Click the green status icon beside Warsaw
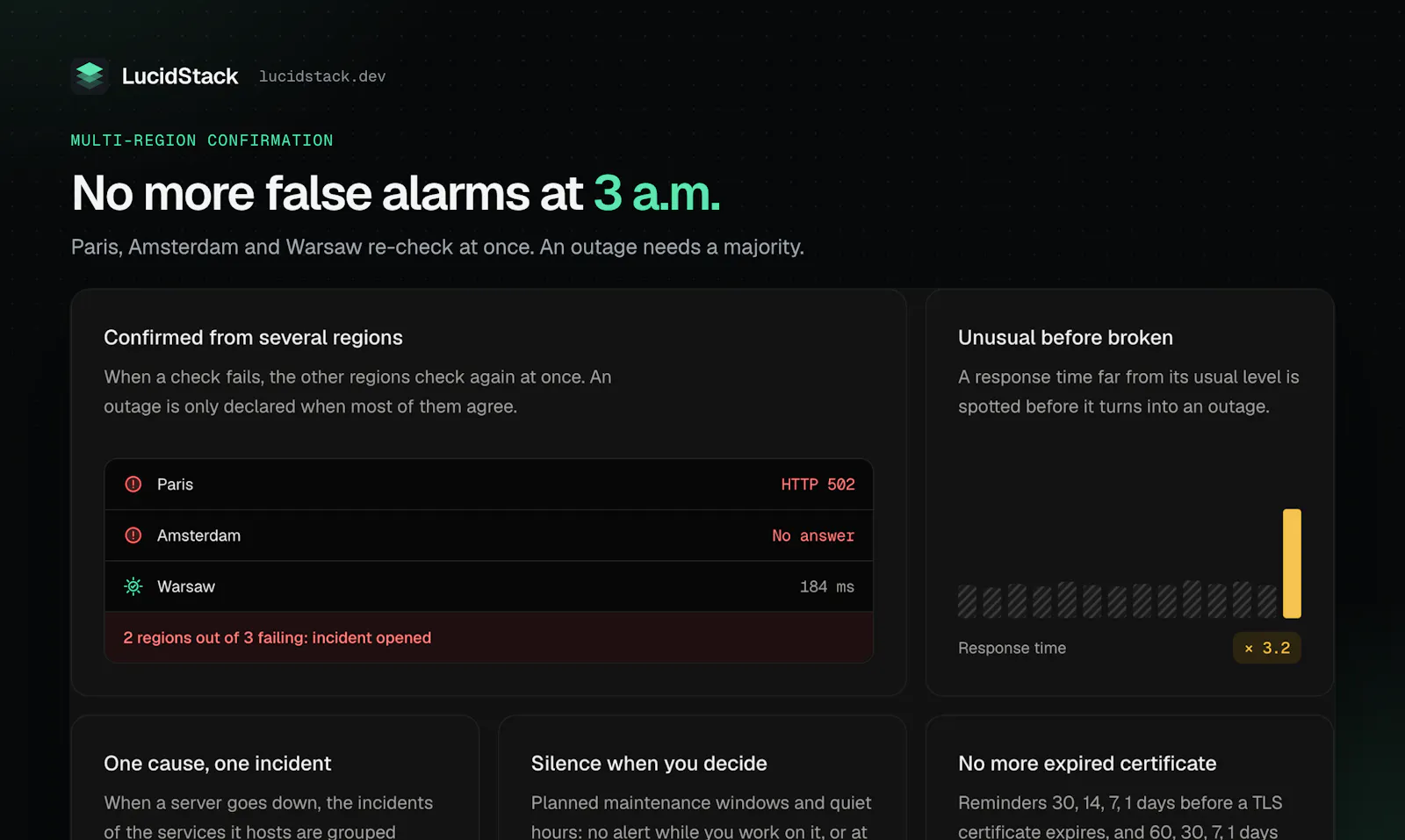 coord(133,586)
